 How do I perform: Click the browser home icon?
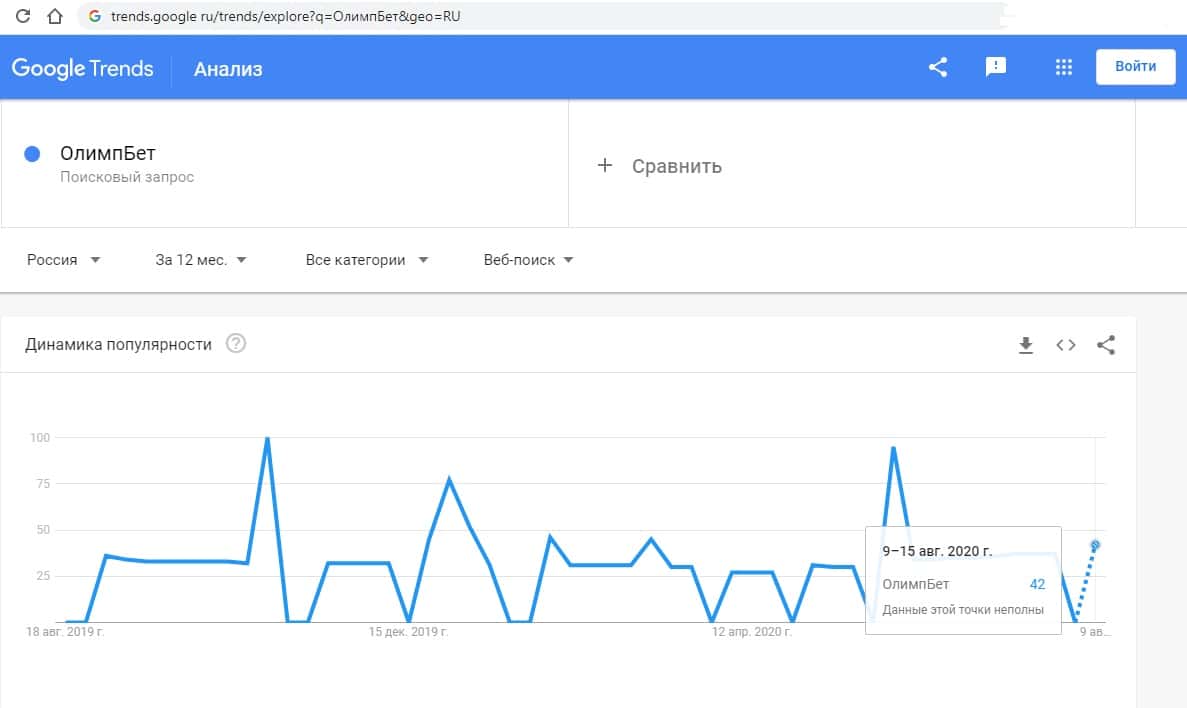[x=56, y=17]
